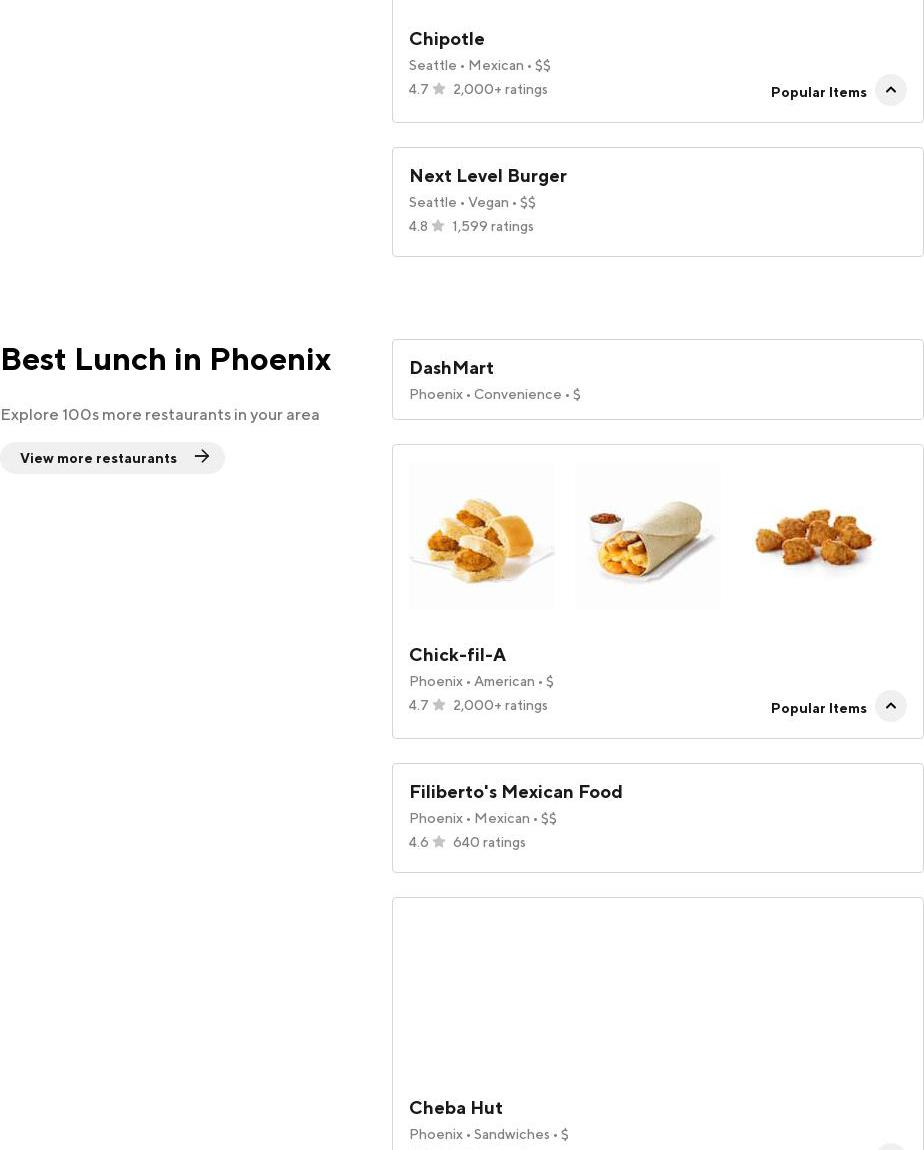Click the Filiberto's rating star icon
The height and width of the screenshot is (1150, 924).
[x=439, y=842]
